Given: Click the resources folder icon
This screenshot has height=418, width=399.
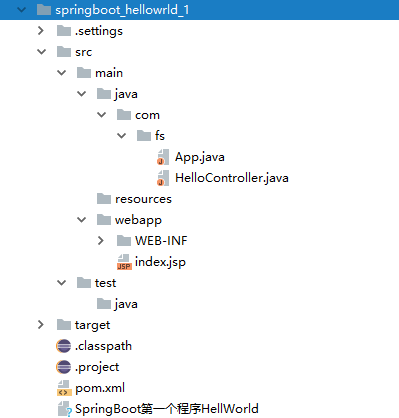Looking at the screenshot, I should [104, 199].
